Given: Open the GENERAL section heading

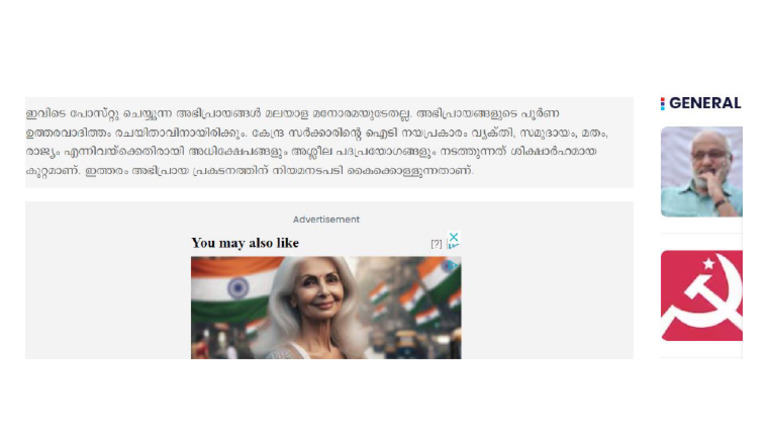Looking at the screenshot, I should [704, 103].
